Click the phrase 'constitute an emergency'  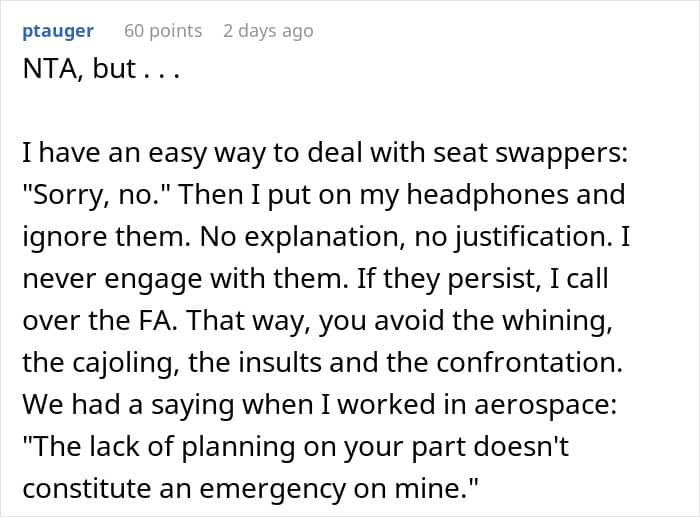(184, 488)
